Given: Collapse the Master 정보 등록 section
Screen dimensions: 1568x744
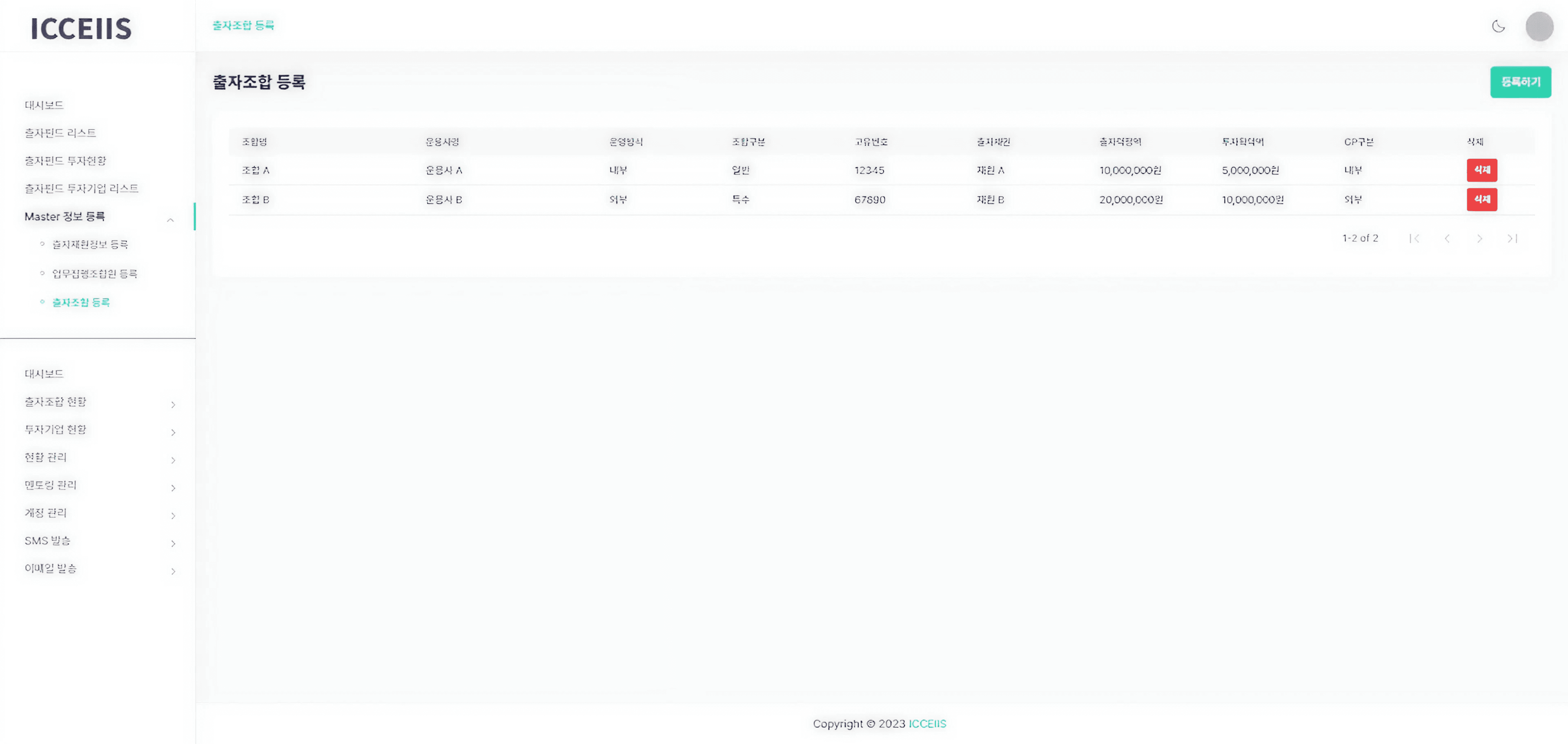Looking at the screenshot, I should (x=171, y=221).
